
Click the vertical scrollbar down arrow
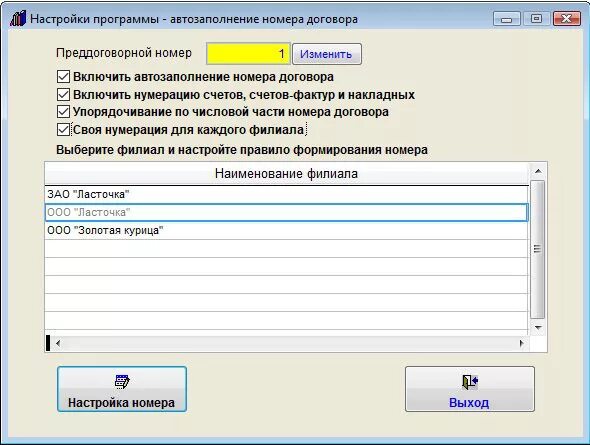538,328
